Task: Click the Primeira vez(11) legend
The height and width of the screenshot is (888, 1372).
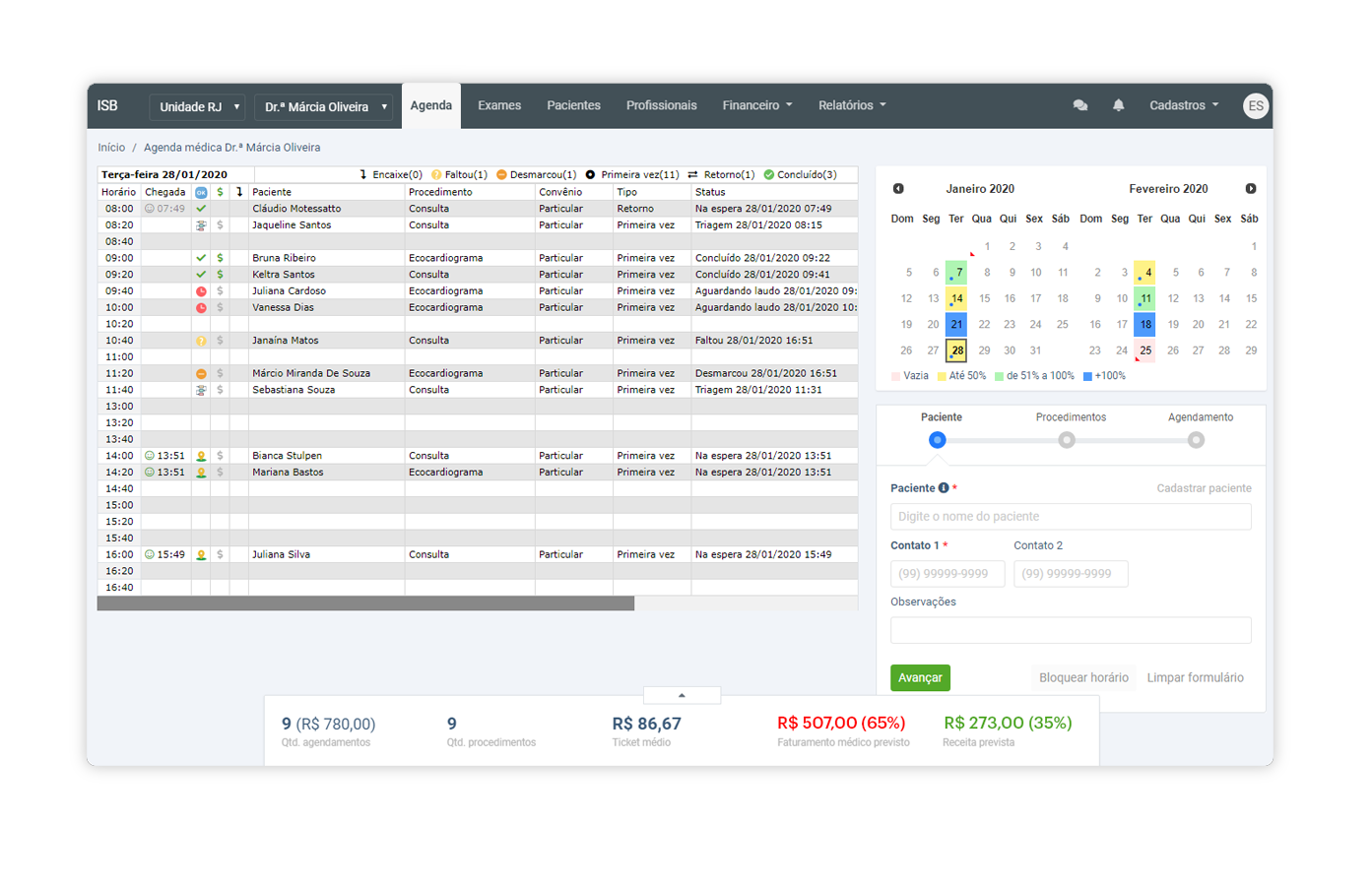Action: (631, 175)
